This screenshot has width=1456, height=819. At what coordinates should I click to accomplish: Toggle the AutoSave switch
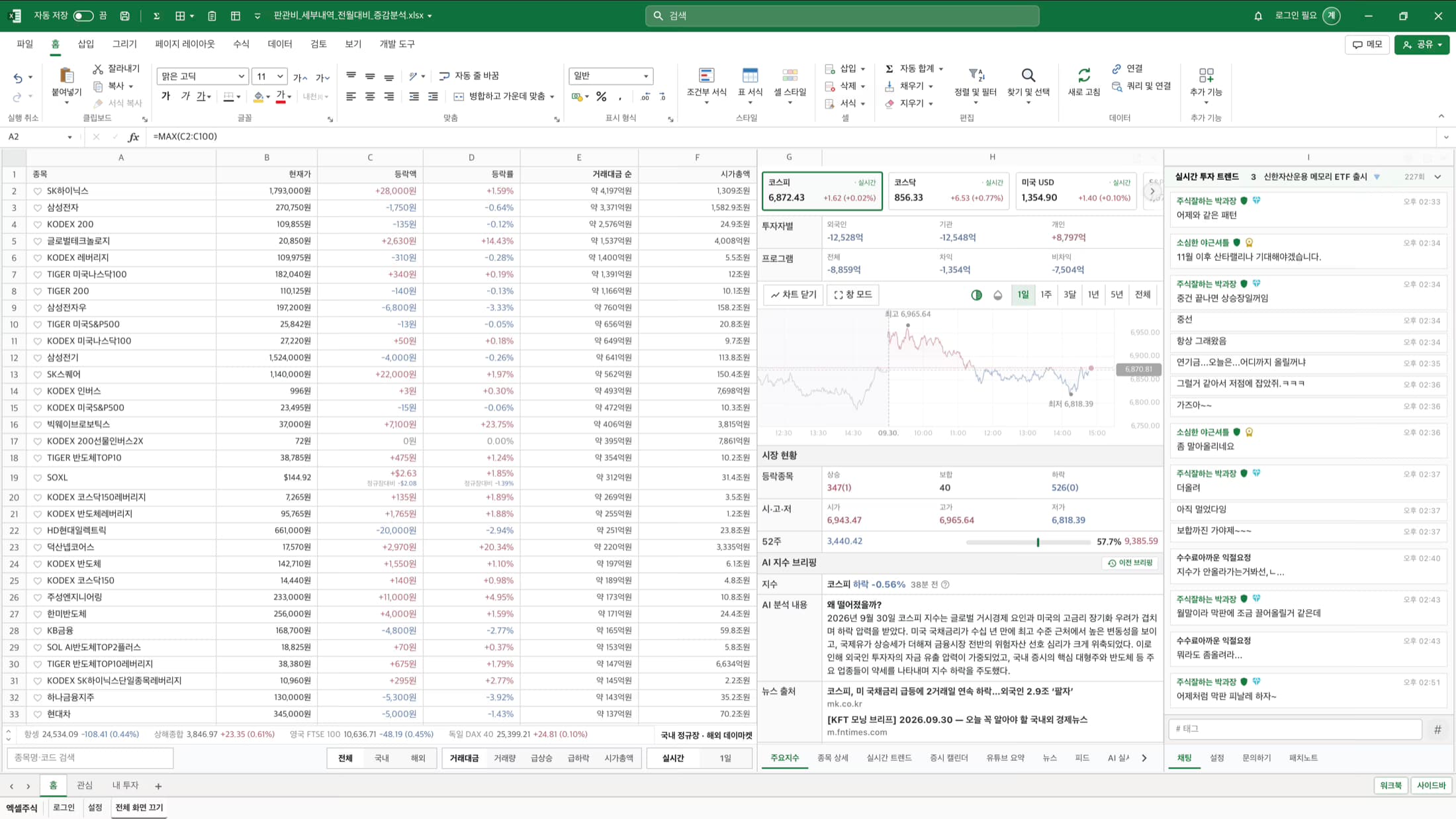coord(83,16)
